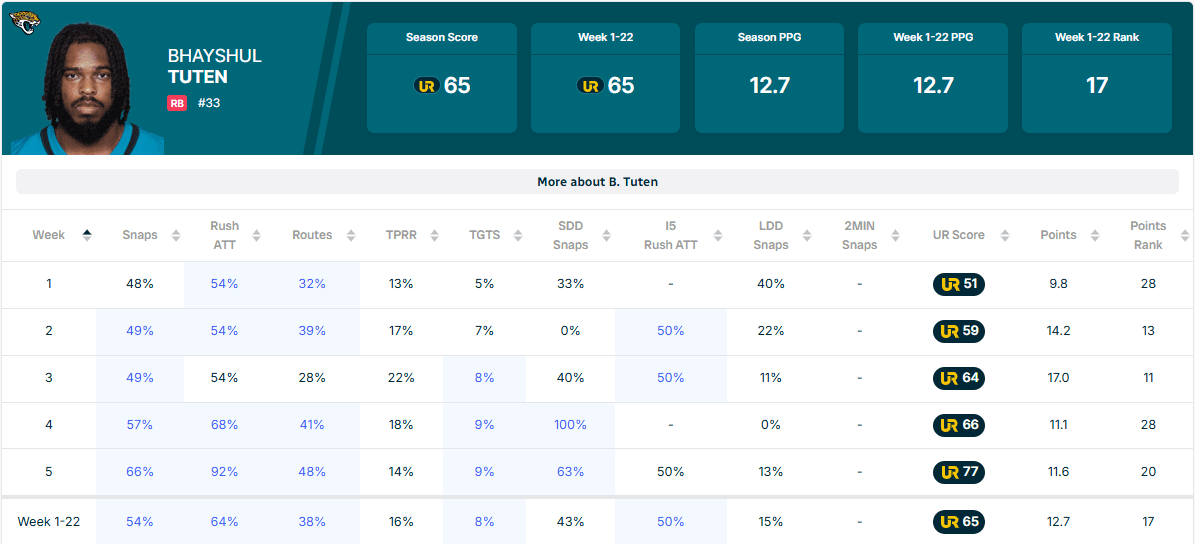This screenshot has width=1195, height=544.
Task: Click 100% SDD Snaps value in Week 4
Action: point(570,424)
